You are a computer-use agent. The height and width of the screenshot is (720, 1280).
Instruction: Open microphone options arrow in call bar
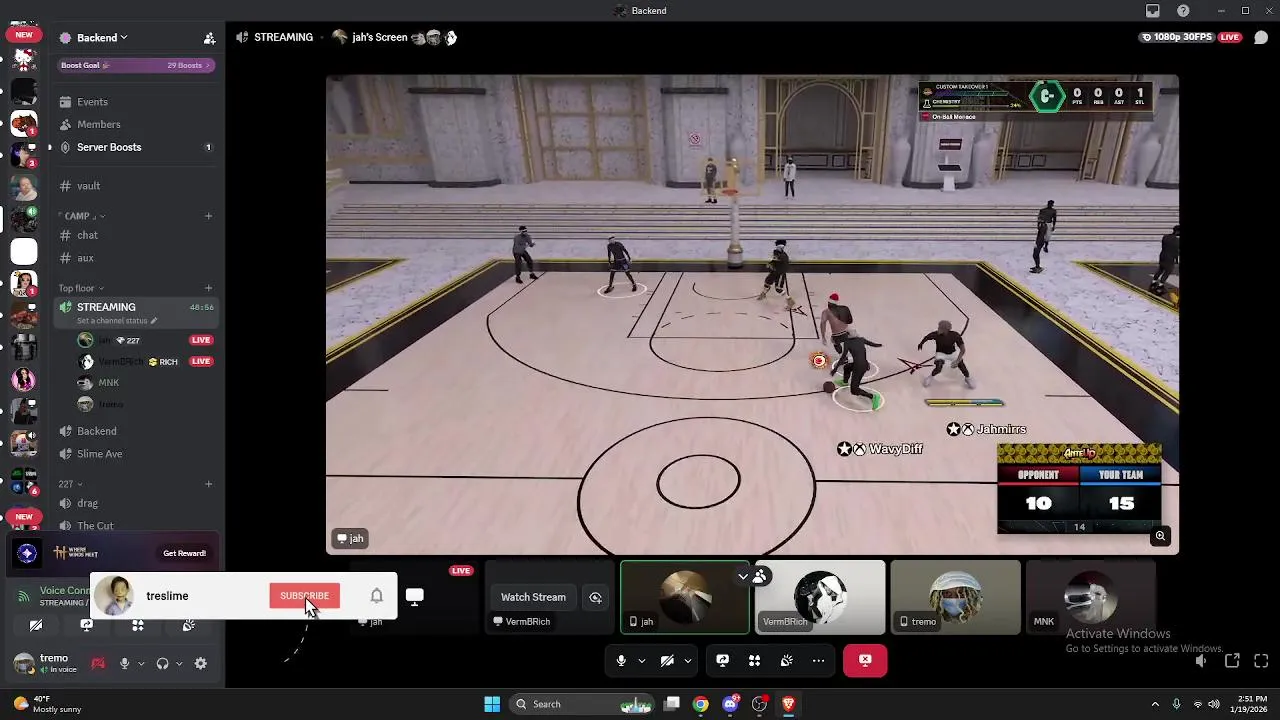coord(641,660)
